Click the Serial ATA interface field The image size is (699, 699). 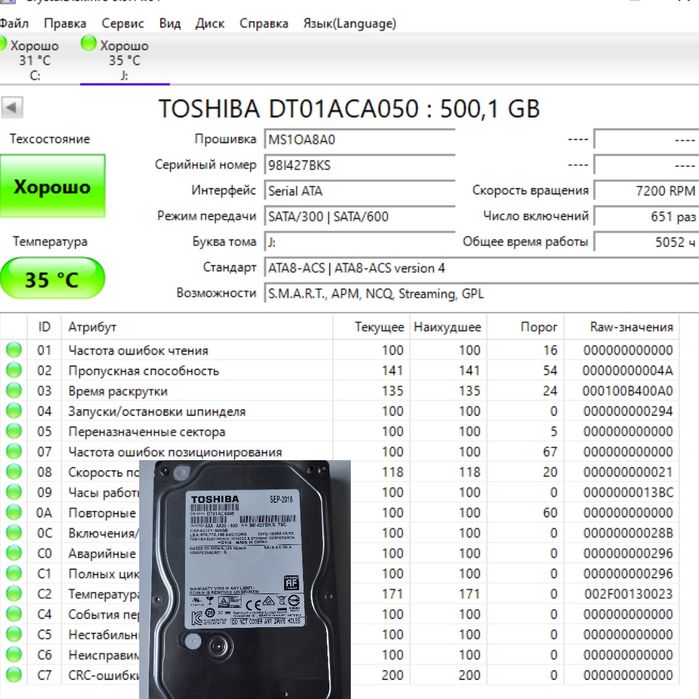click(x=359, y=191)
